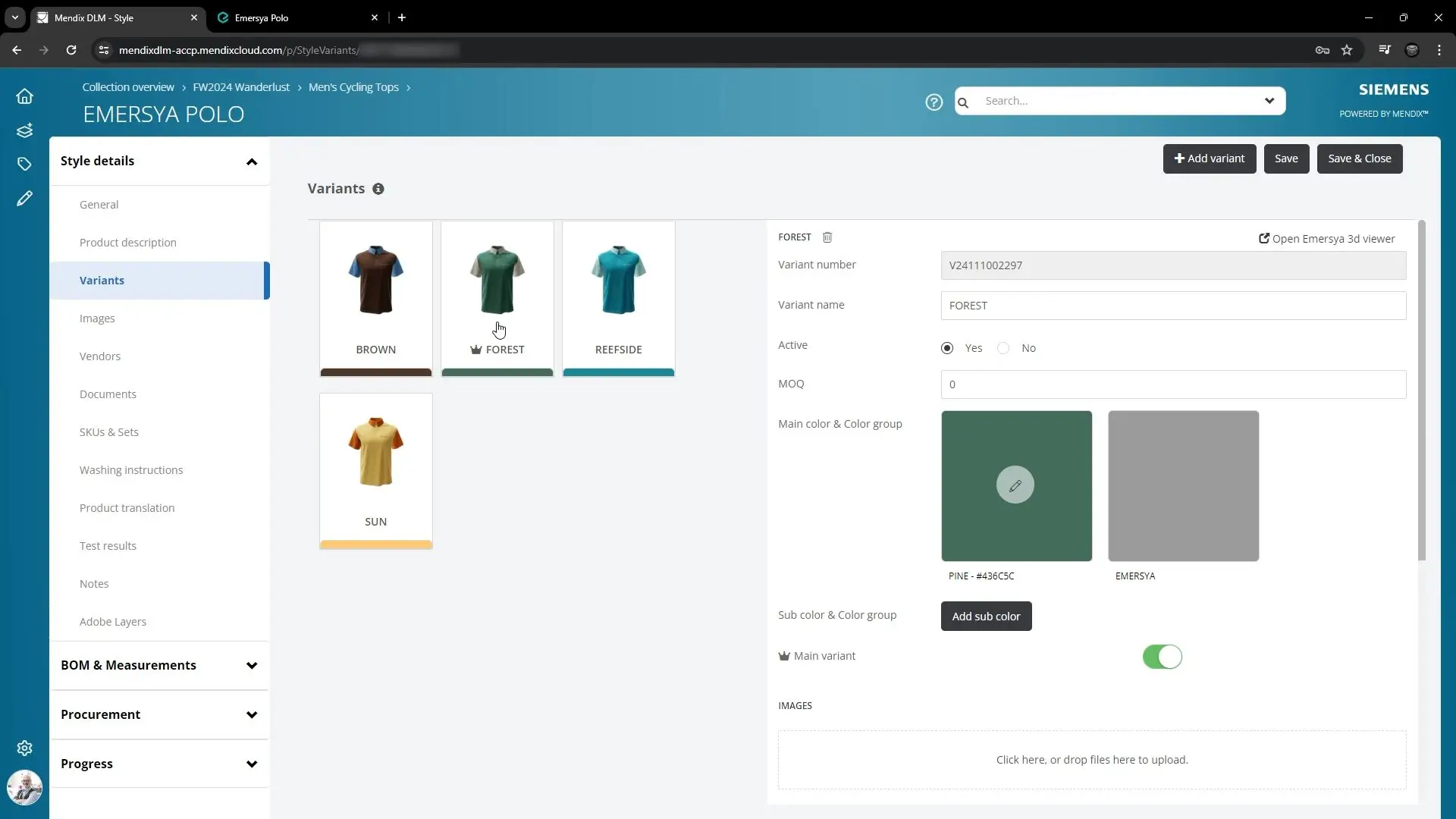1456x819 pixels.
Task: Close the Emersya Polo tab
Action: click(x=375, y=17)
